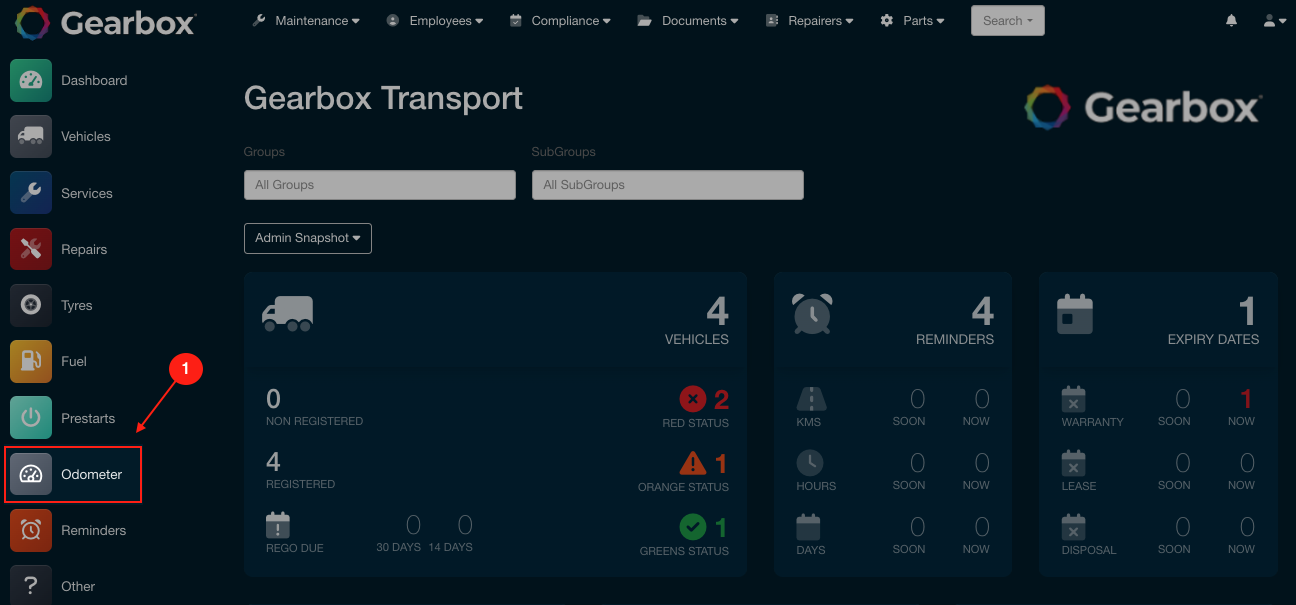Open the Dashboard gauge icon

tap(31, 81)
